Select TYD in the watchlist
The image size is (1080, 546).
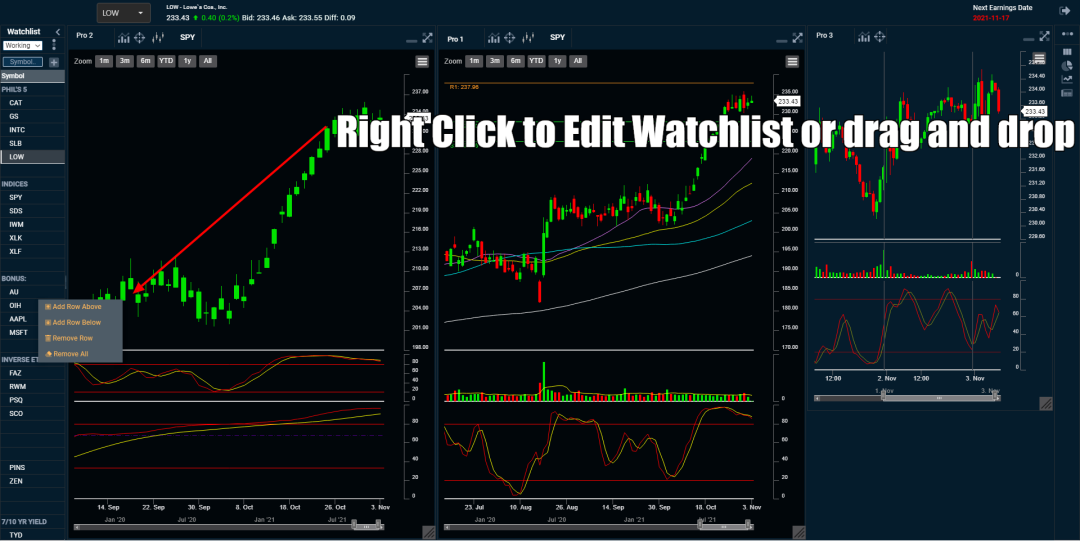32,535
